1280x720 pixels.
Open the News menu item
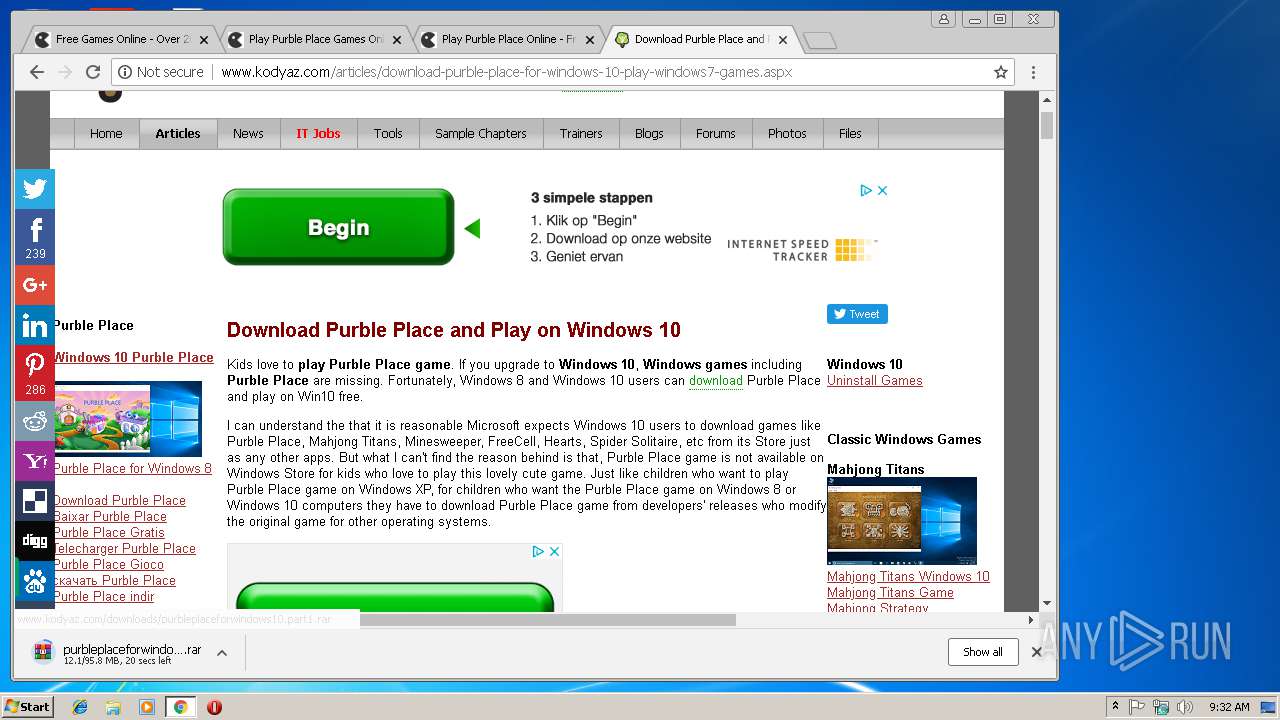[248, 134]
